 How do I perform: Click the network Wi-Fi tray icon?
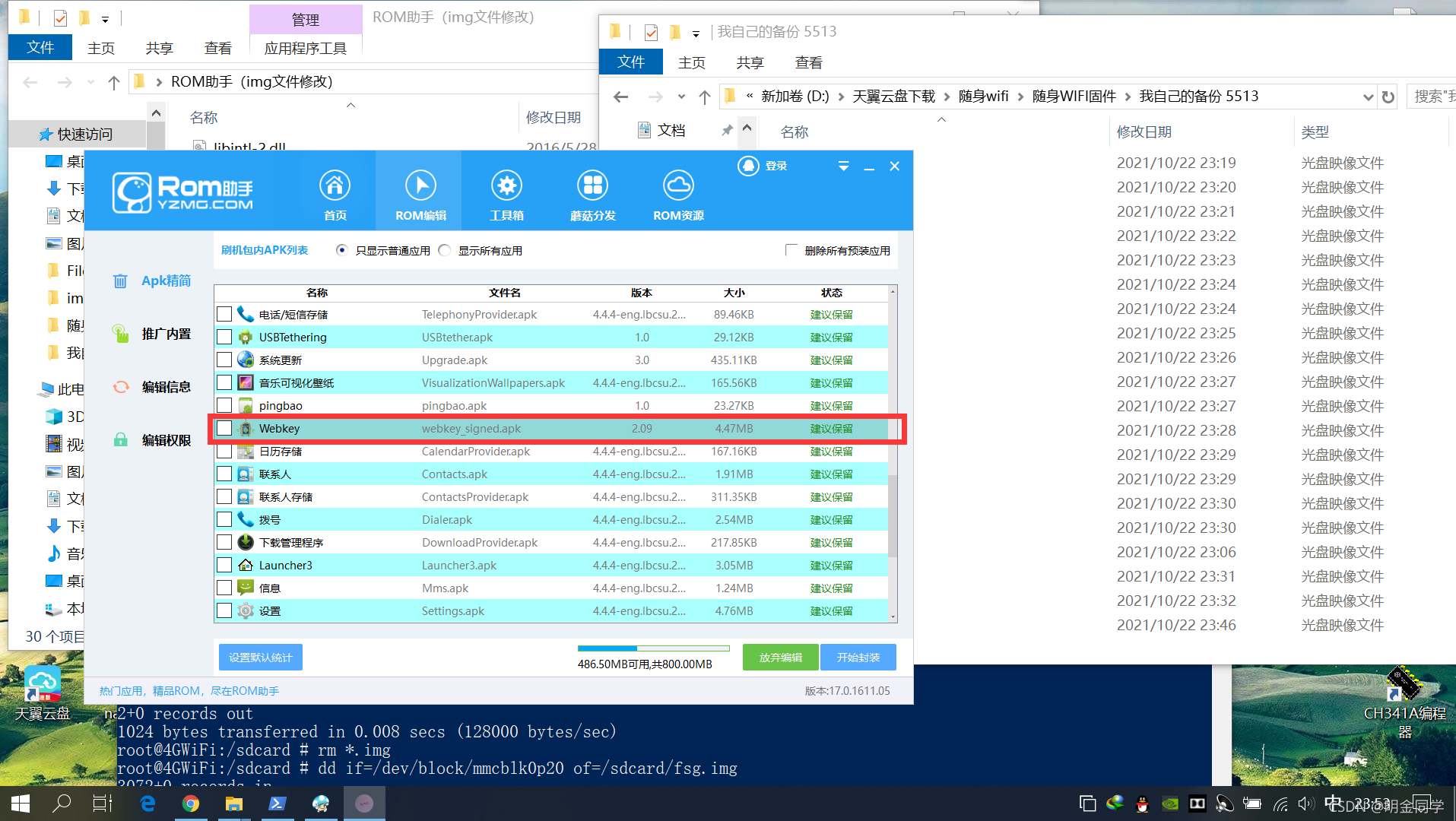pos(1281,804)
